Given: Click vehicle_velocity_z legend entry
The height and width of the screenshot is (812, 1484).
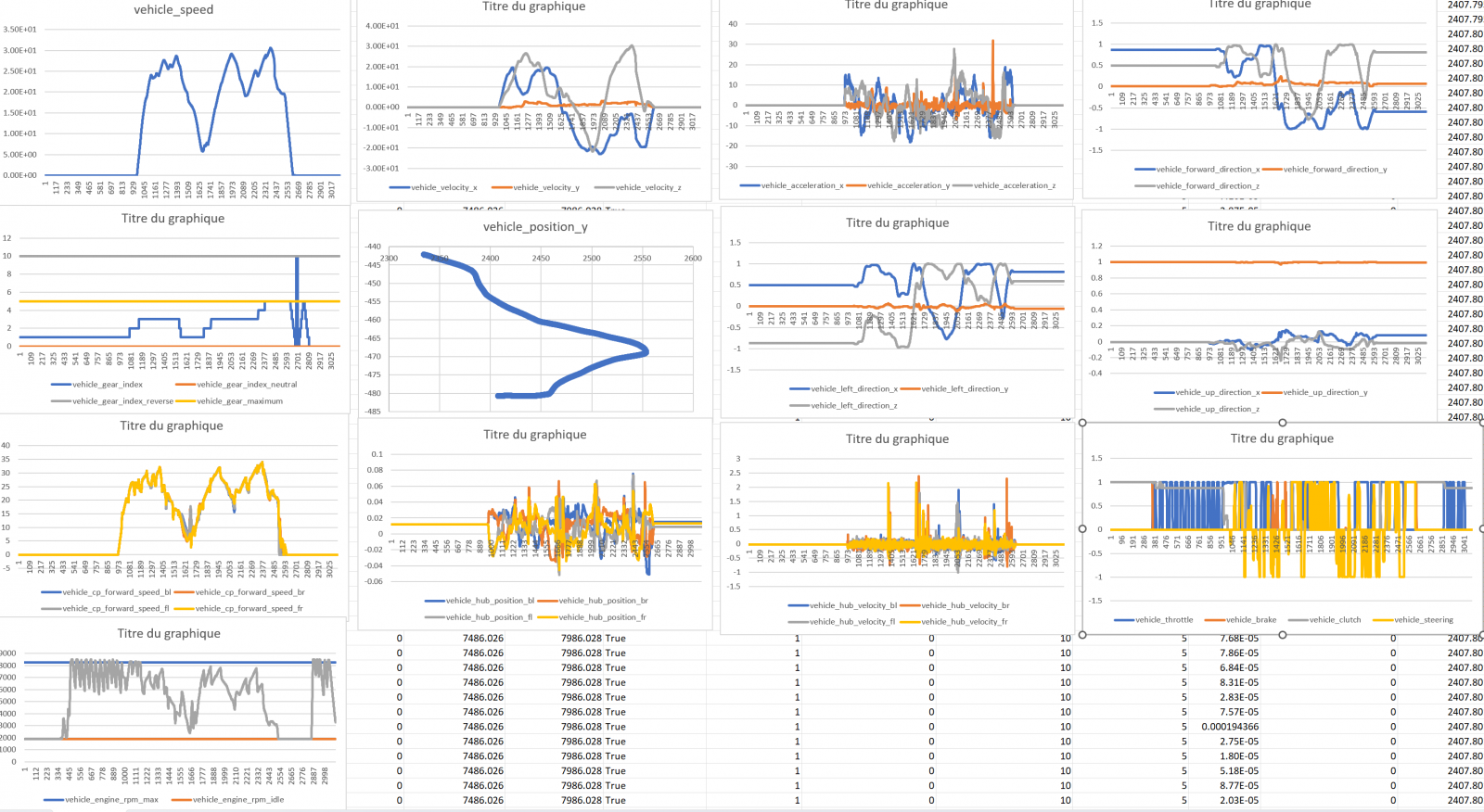Looking at the screenshot, I should [x=638, y=187].
